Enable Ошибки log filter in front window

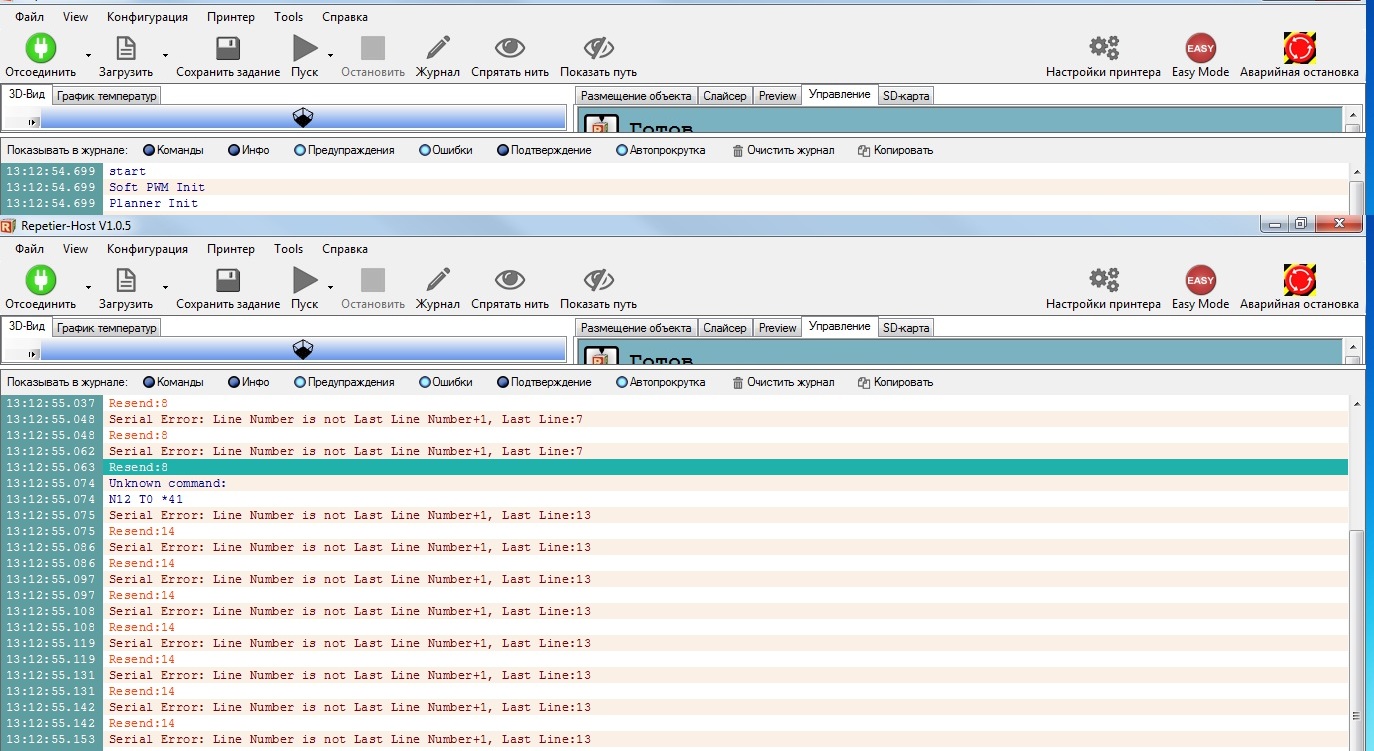[x=445, y=382]
